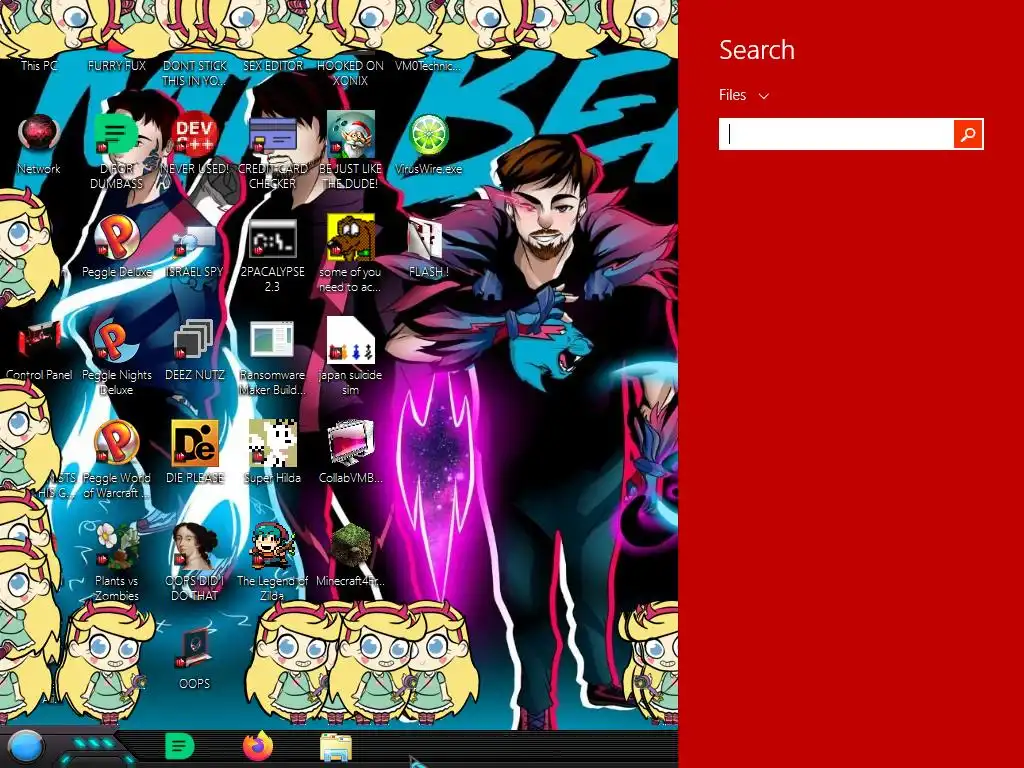Viewport: 1024px width, 768px height.
Task: Select the HOOKED ON XONIX label
Action: pyautogui.click(x=350, y=73)
